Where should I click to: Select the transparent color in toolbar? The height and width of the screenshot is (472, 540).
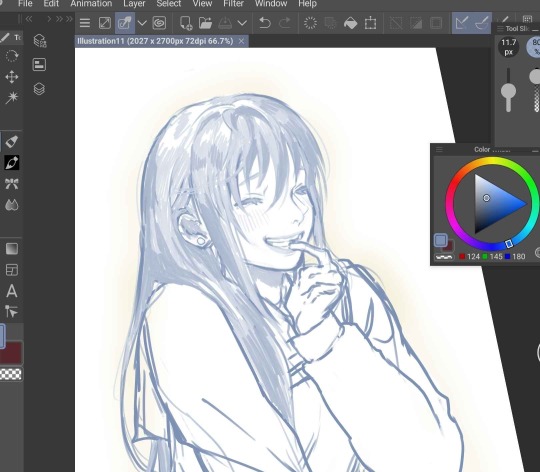11,374
